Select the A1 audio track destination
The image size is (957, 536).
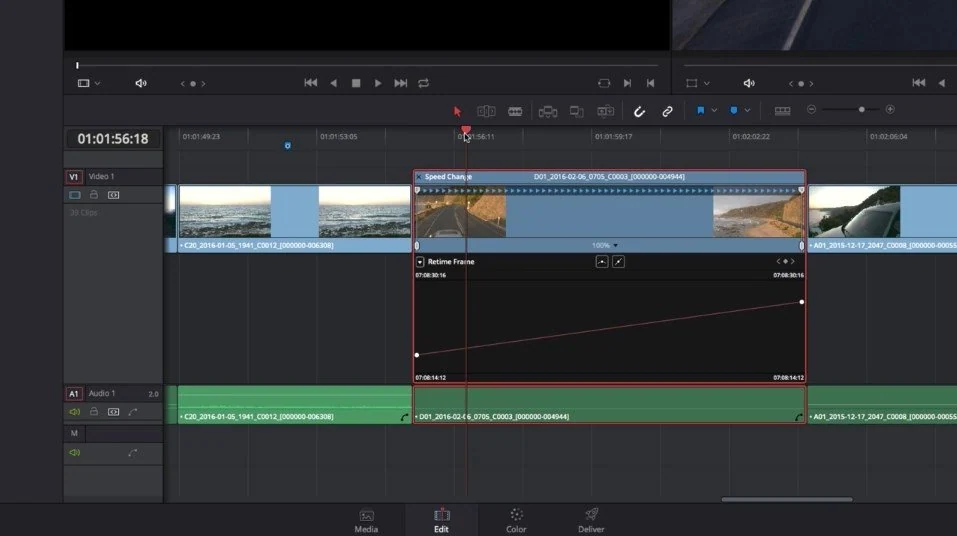tap(73, 394)
